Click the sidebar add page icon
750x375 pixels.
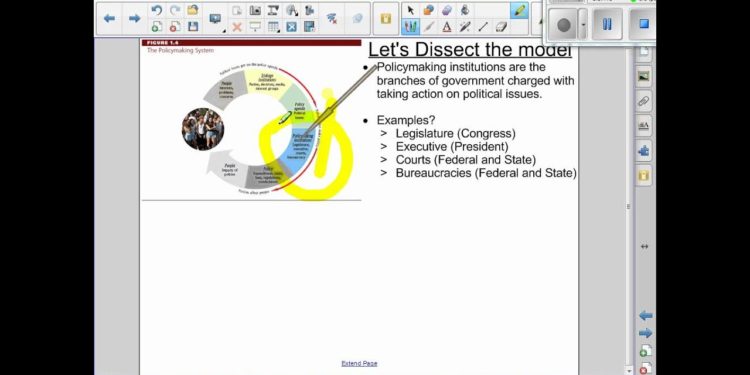coord(645,351)
